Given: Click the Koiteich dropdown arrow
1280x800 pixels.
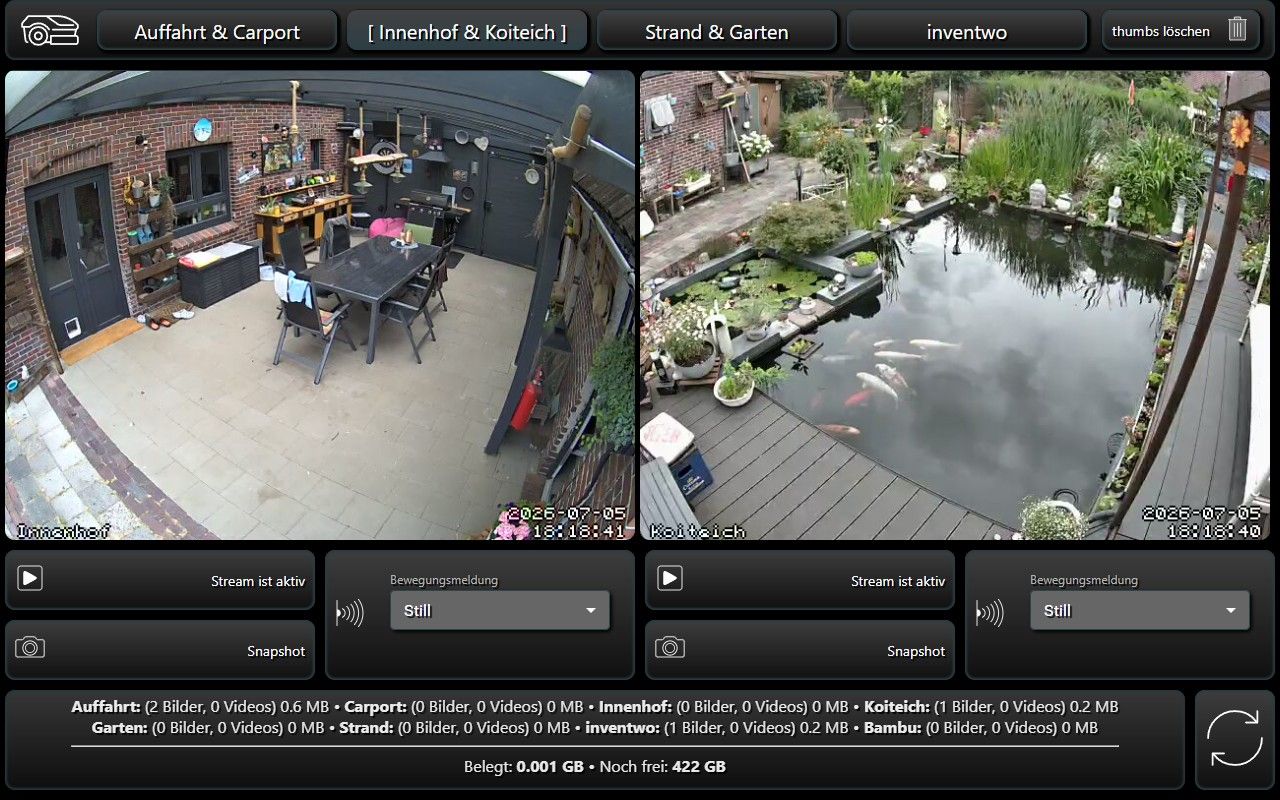Looking at the screenshot, I should pyautogui.click(x=1231, y=611).
